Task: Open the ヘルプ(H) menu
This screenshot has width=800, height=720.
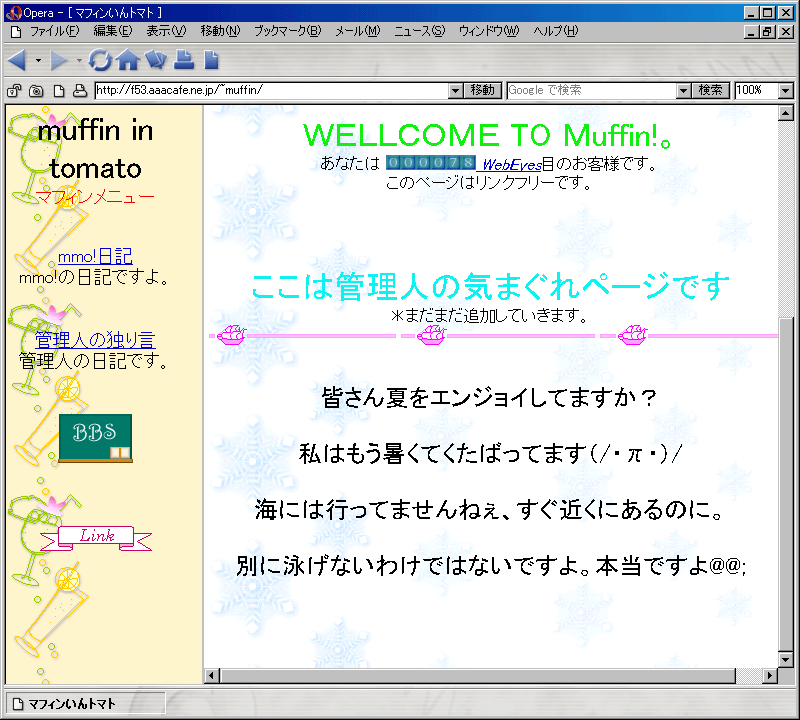Action: click(x=556, y=31)
